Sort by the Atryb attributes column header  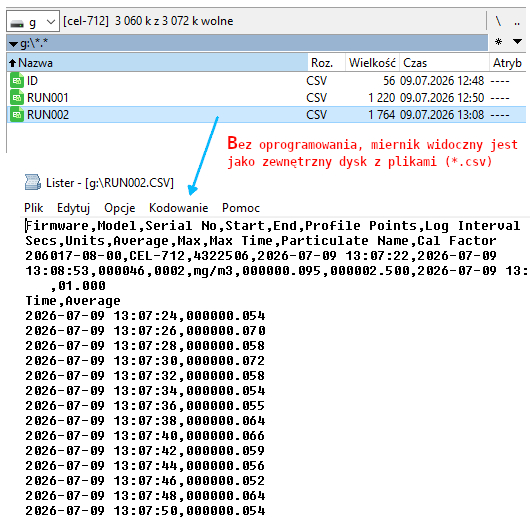(x=507, y=63)
